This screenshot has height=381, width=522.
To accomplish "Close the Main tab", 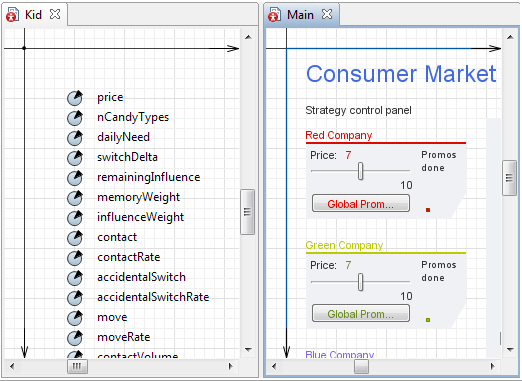I will tap(327, 14).
